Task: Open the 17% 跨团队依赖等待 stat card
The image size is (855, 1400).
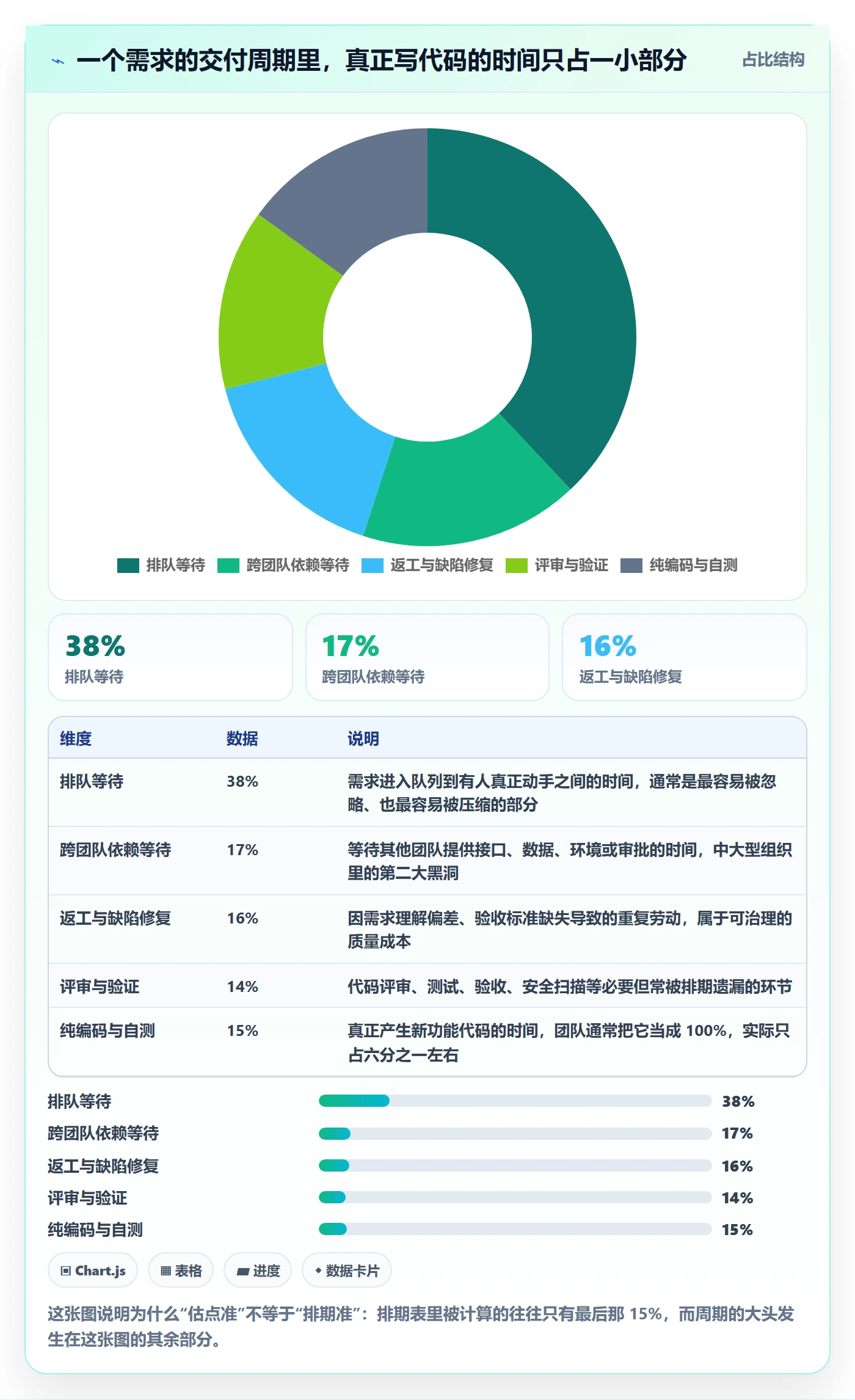Action: point(428,657)
